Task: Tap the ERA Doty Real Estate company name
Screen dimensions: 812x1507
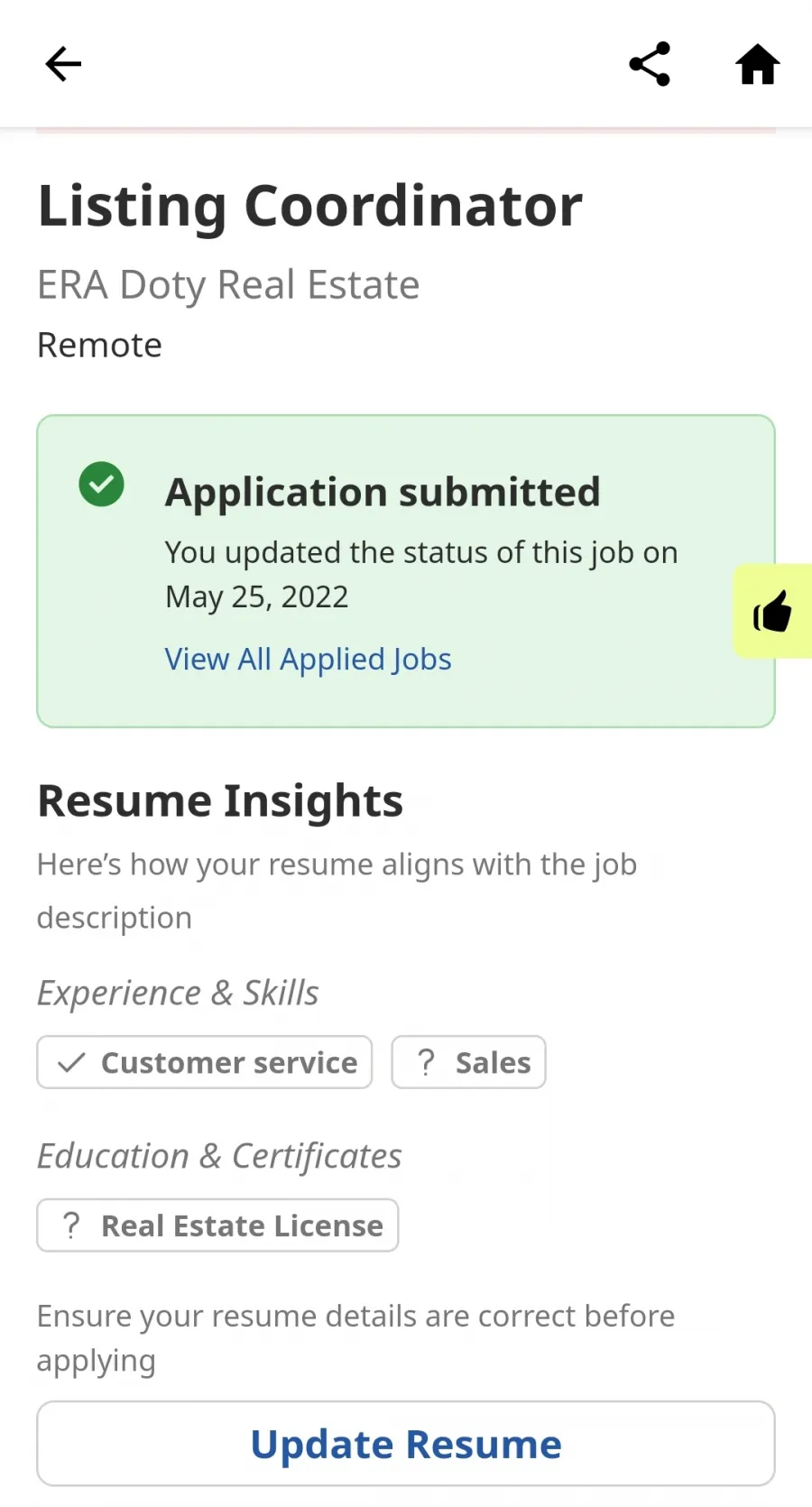Action: (x=228, y=285)
